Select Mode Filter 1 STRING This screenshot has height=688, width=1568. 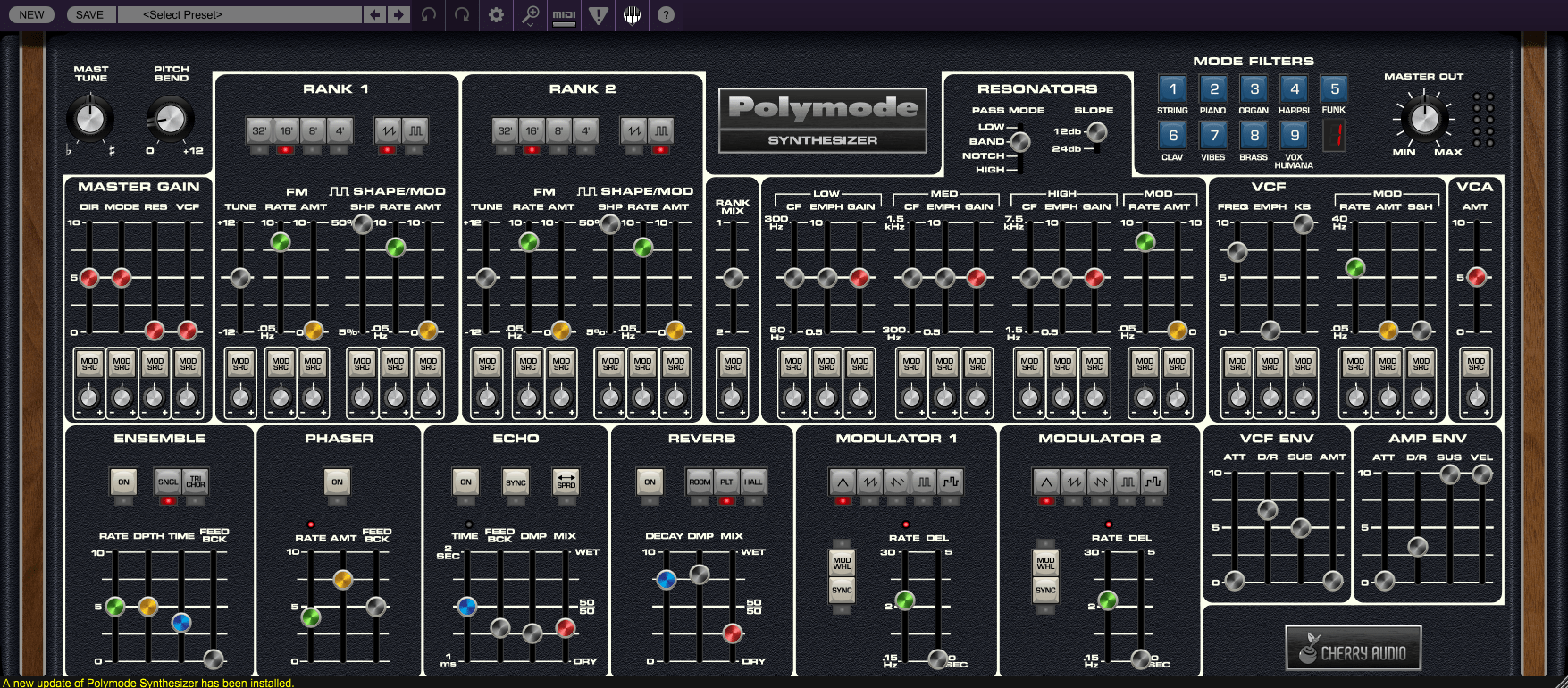tap(1173, 88)
